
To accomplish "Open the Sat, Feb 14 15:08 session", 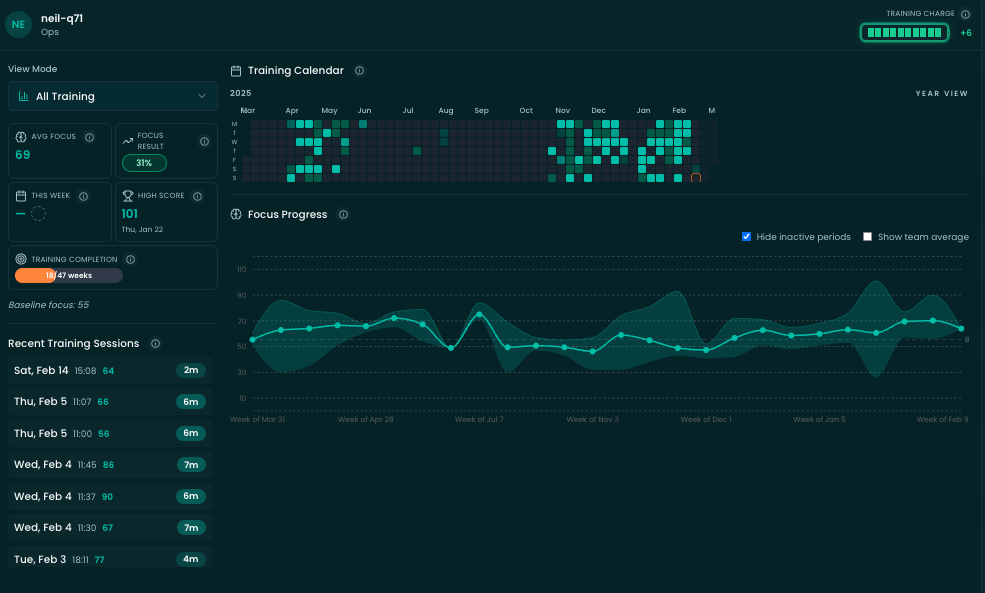I will 109,371.
